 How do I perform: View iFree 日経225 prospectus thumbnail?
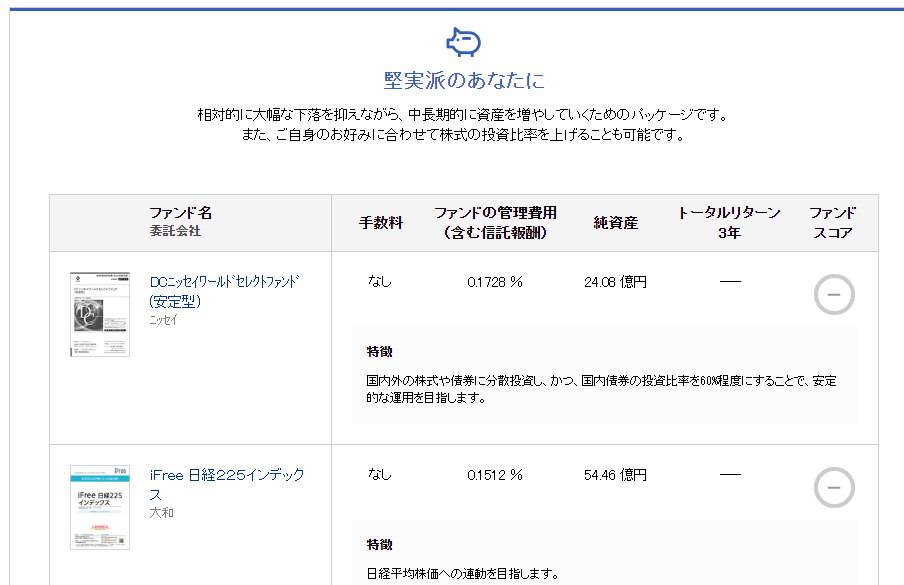click(x=100, y=507)
